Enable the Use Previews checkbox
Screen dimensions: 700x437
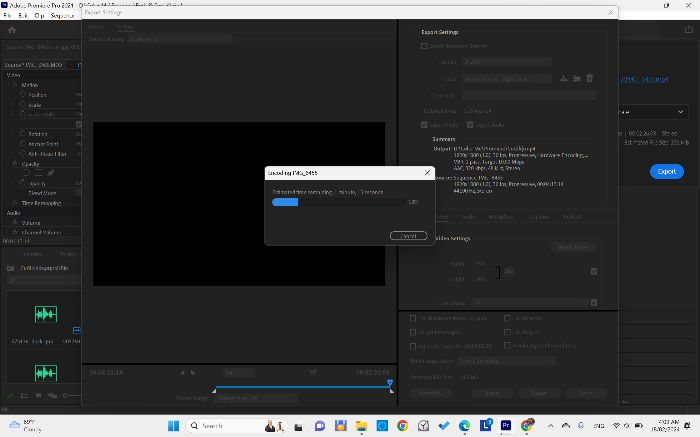coord(507,318)
